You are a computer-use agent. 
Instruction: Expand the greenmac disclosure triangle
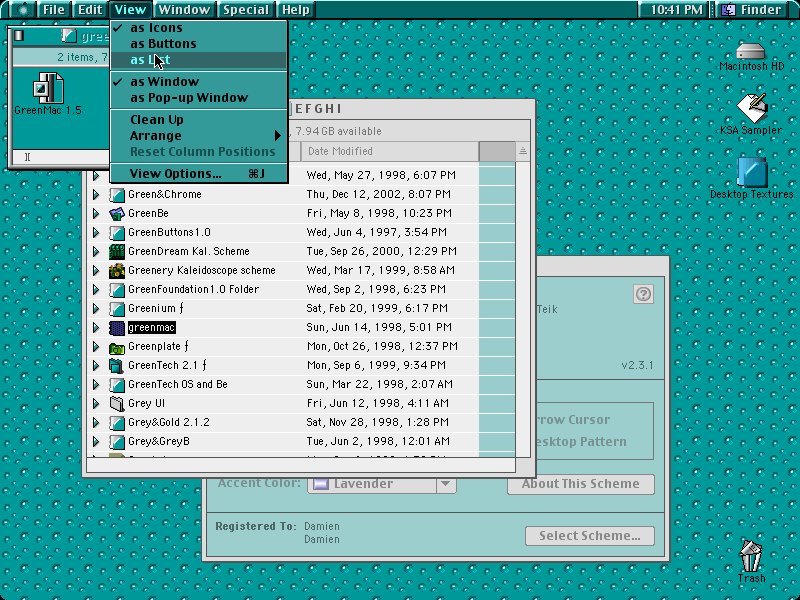click(96, 328)
